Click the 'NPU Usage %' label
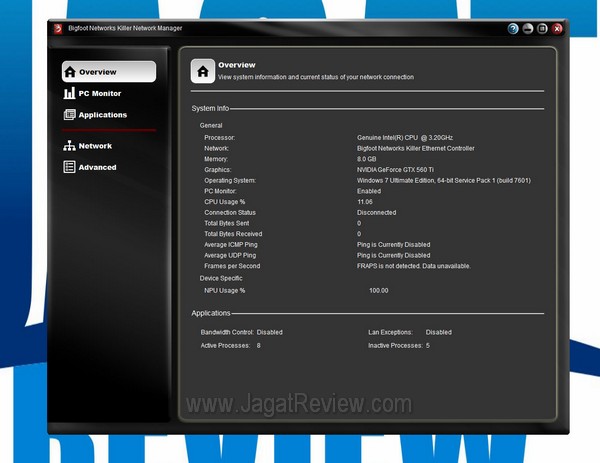 [x=225, y=290]
